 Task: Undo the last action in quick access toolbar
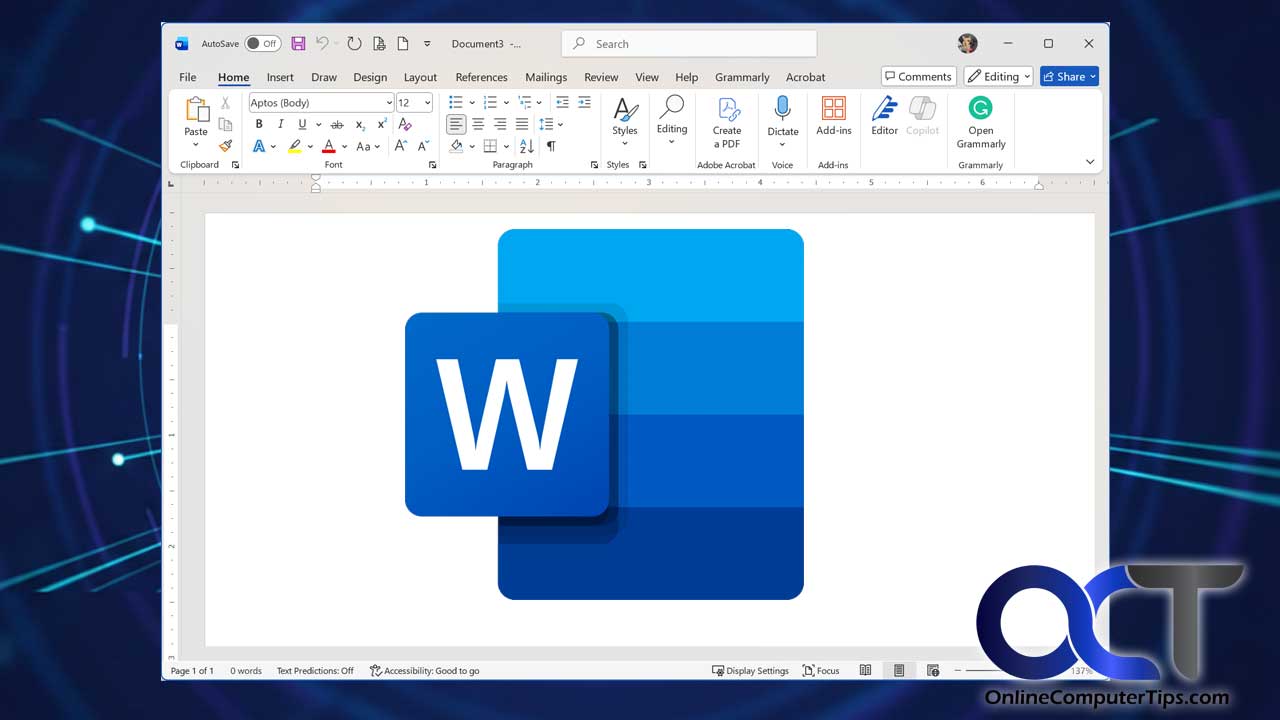tap(322, 44)
